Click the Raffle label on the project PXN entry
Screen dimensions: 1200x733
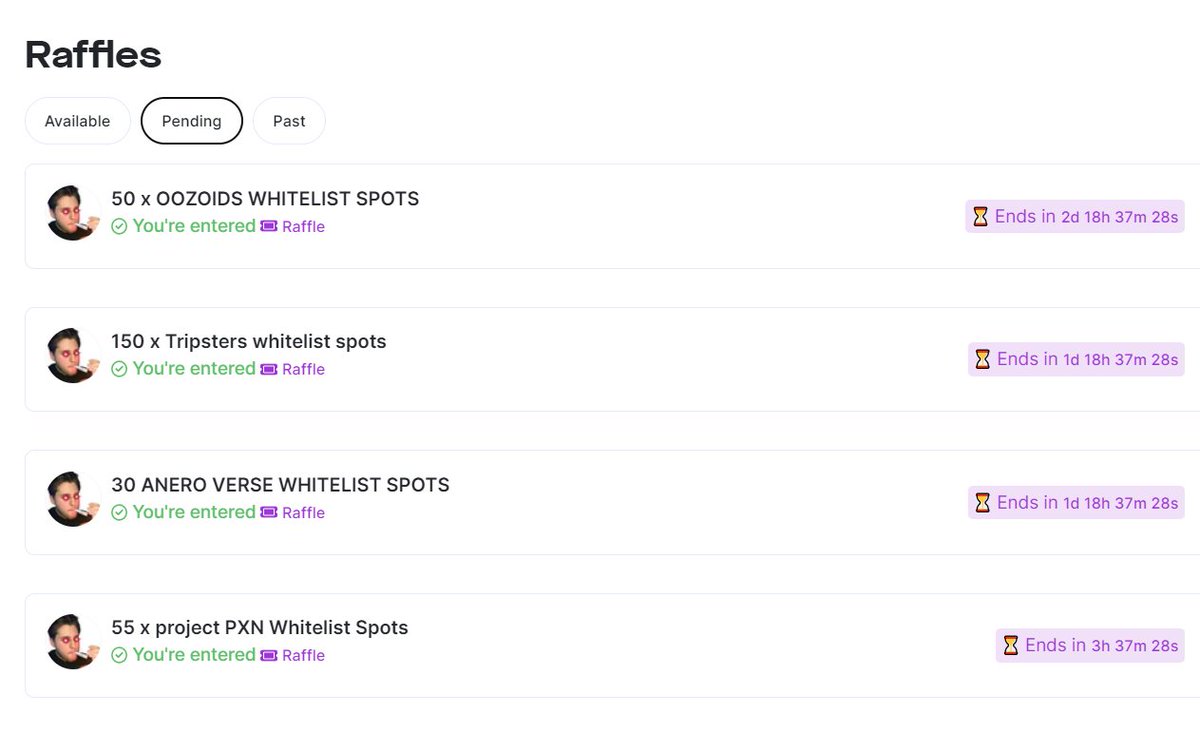click(x=303, y=656)
